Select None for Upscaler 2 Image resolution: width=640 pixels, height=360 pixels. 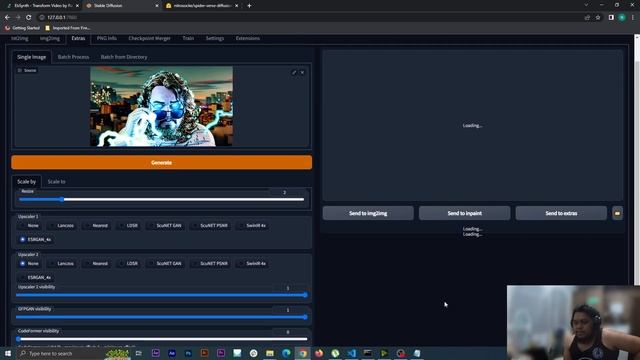[x=29, y=264]
